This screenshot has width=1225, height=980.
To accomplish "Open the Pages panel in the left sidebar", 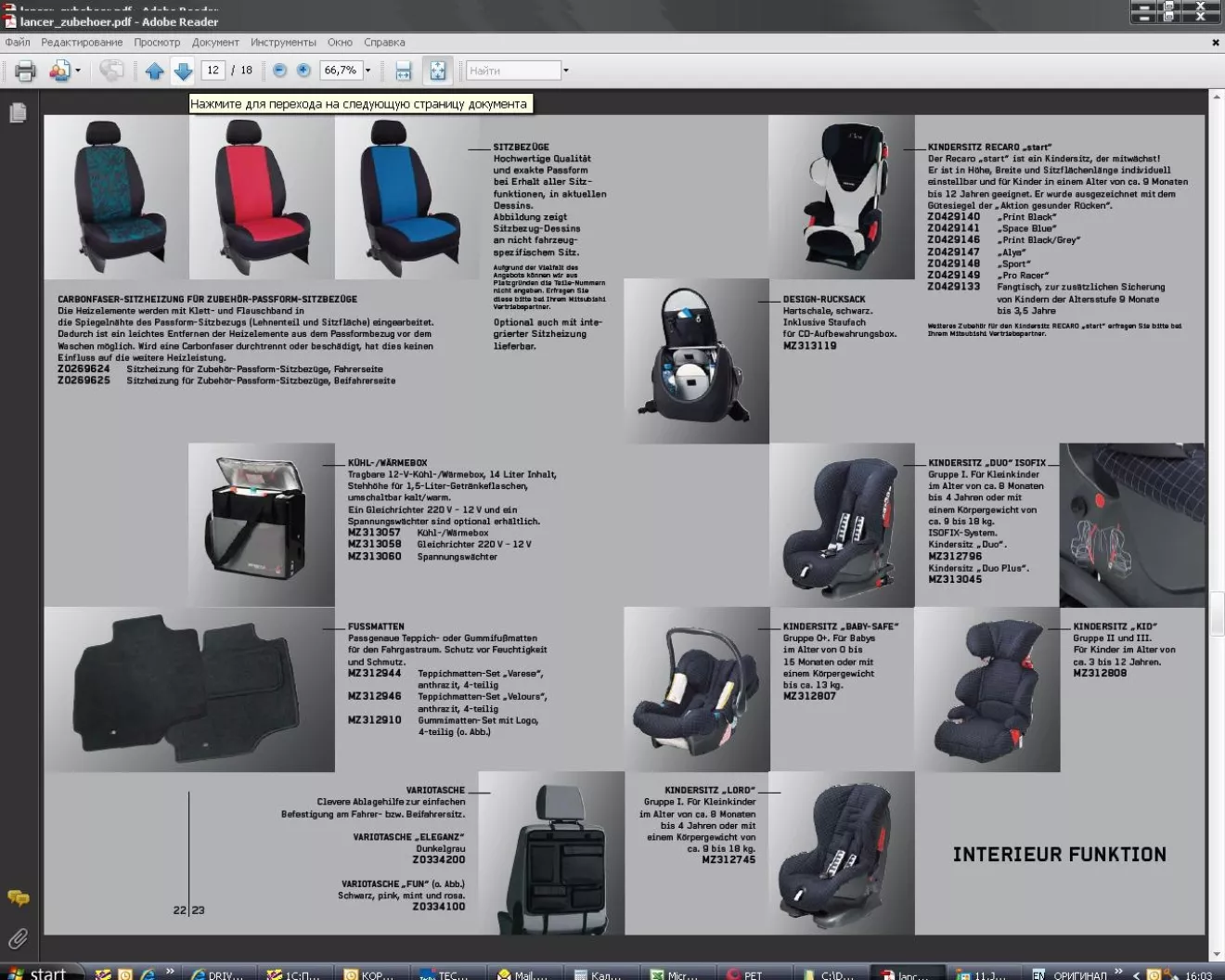I will [x=18, y=113].
